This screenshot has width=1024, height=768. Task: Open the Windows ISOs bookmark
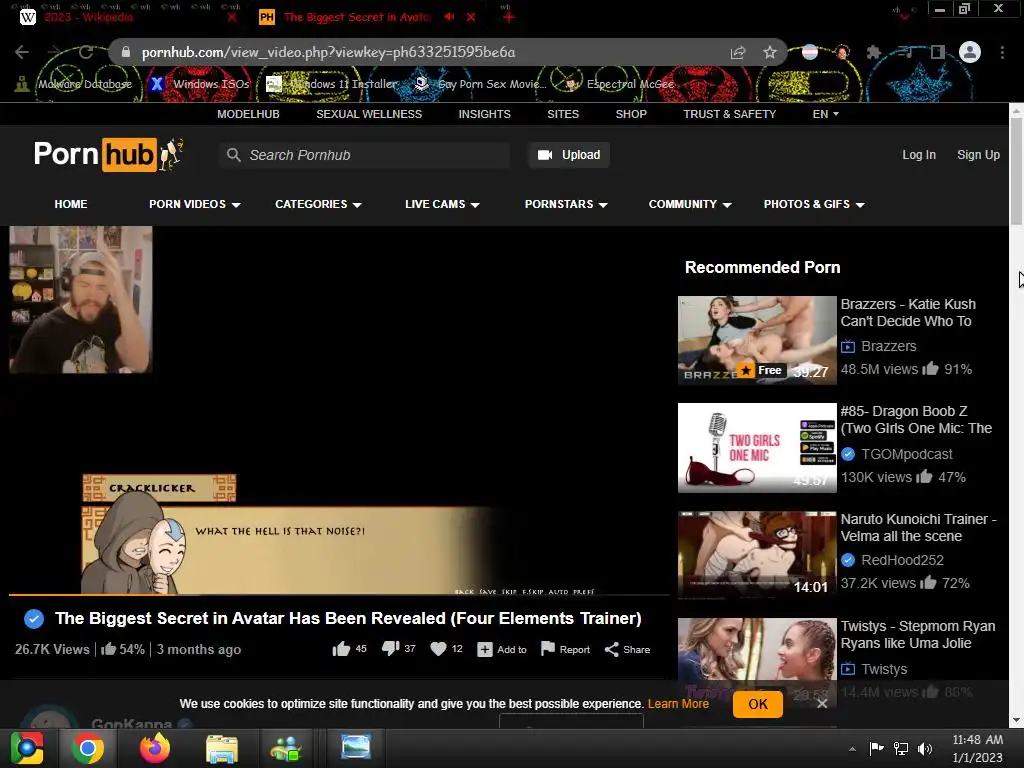click(x=200, y=84)
